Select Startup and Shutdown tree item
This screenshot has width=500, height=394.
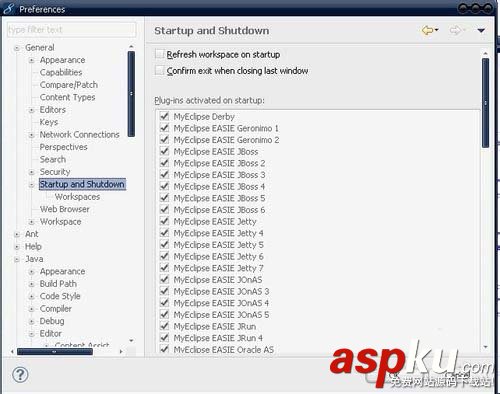pos(82,184)
